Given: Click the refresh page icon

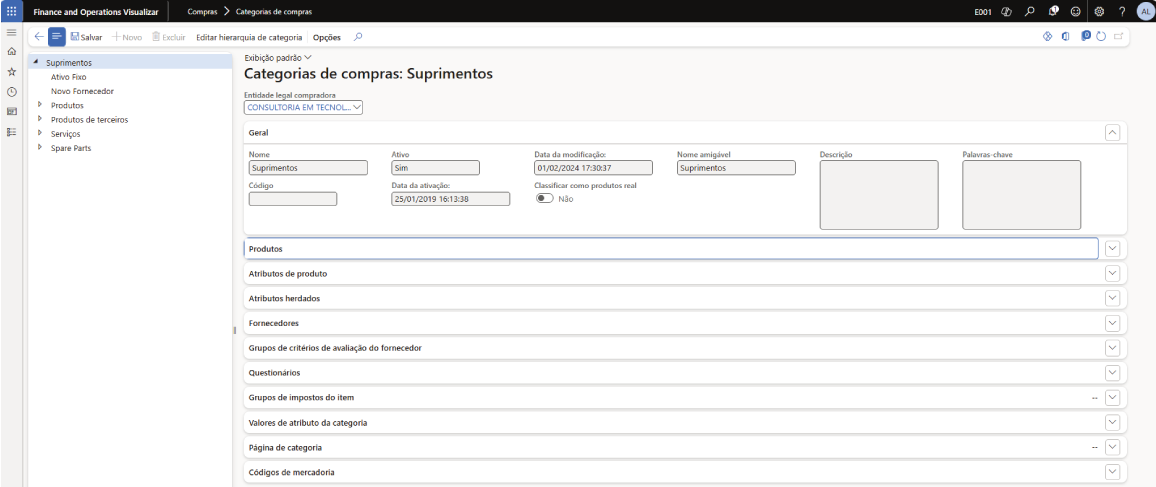Looking at the screenshot, I should pyautogui.click(x=1101, y=37).
